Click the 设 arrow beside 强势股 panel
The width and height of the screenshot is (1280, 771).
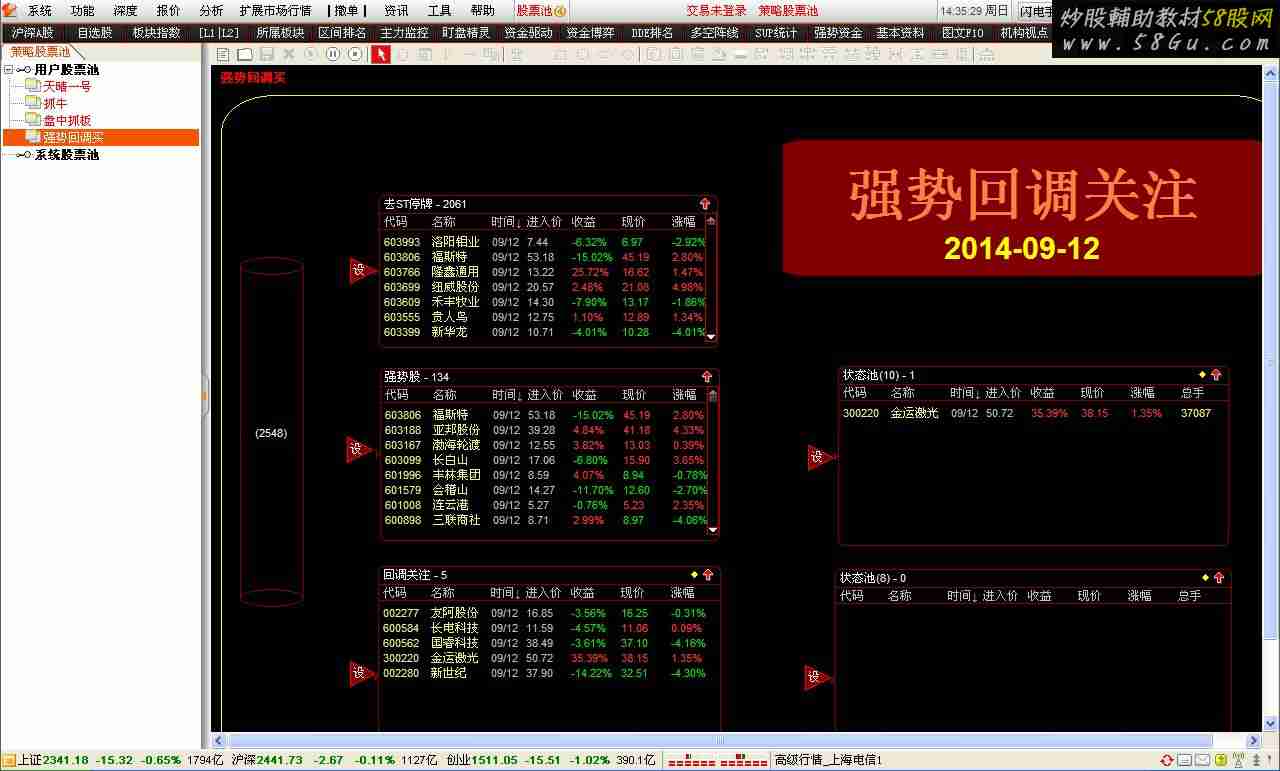point(359,449)
